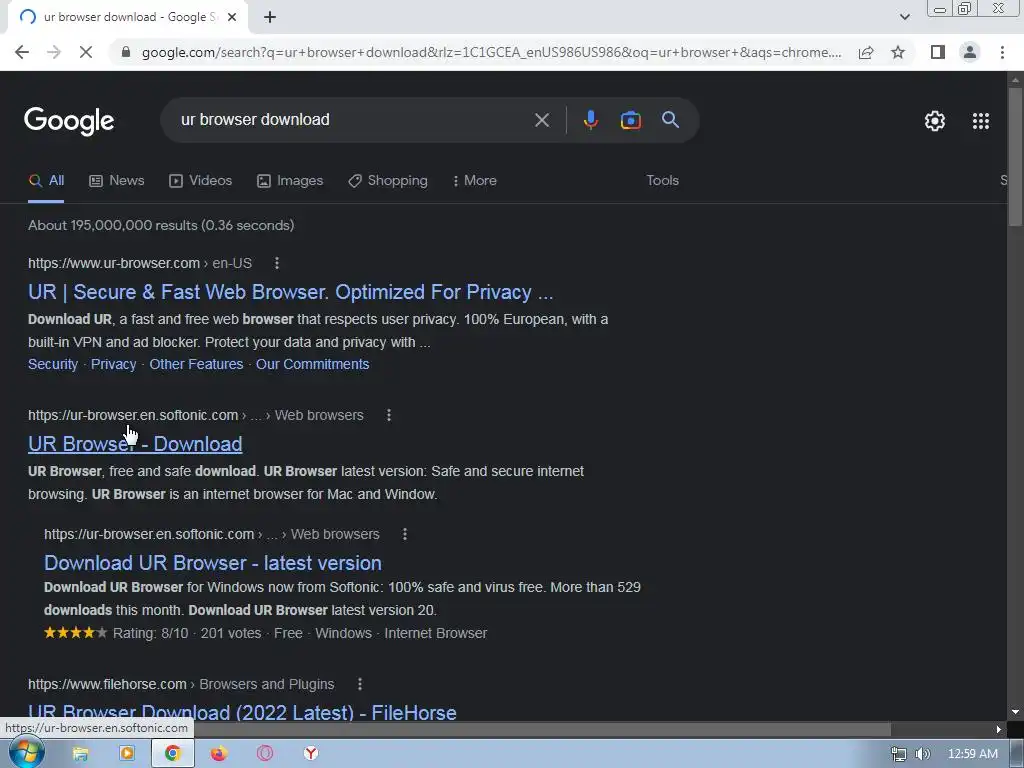This screenshot has width=1024, height=768.
Task: Open 'Download UR Browser - latest version' result
Action: [213, 563]
